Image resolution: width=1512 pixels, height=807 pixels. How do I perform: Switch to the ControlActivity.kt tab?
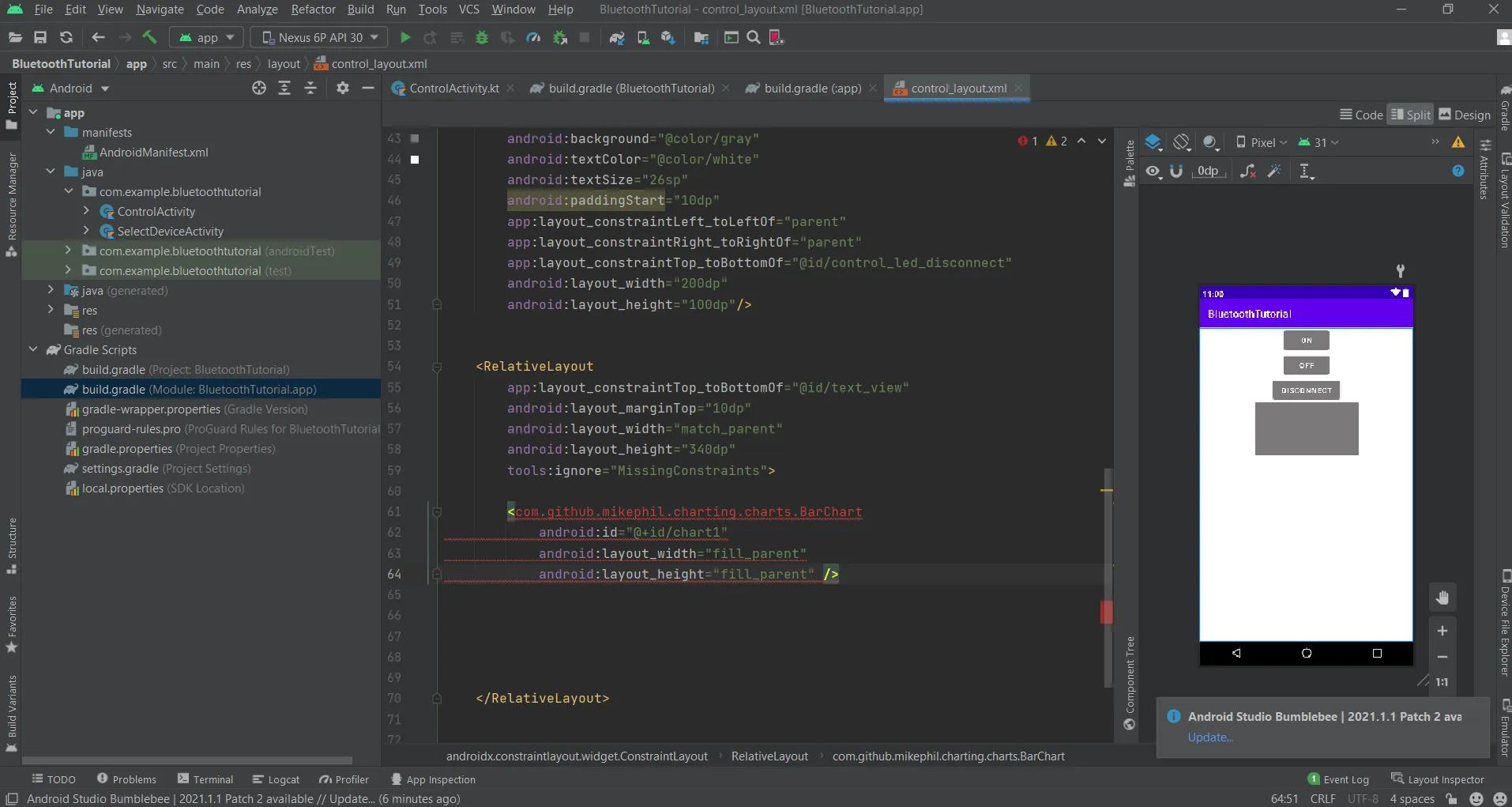453,89
